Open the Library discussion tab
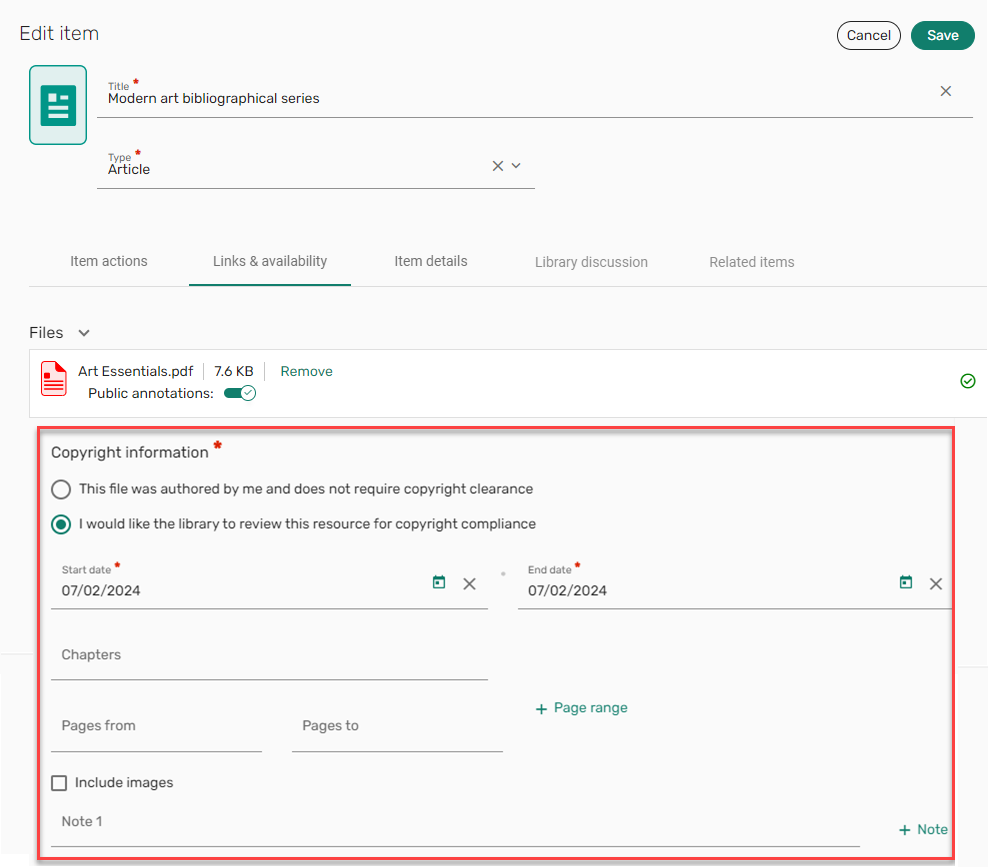The width and height of the screenshot is (988, 867). 591,262
